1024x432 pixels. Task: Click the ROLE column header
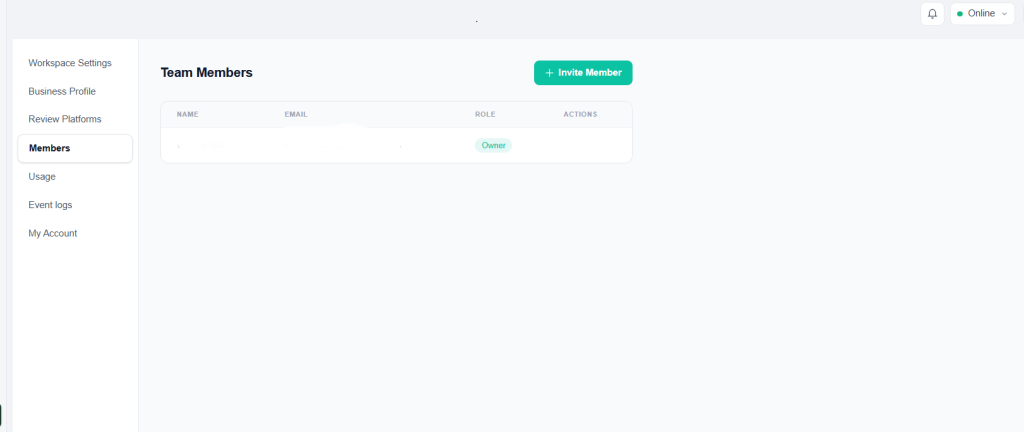(485, 114)
